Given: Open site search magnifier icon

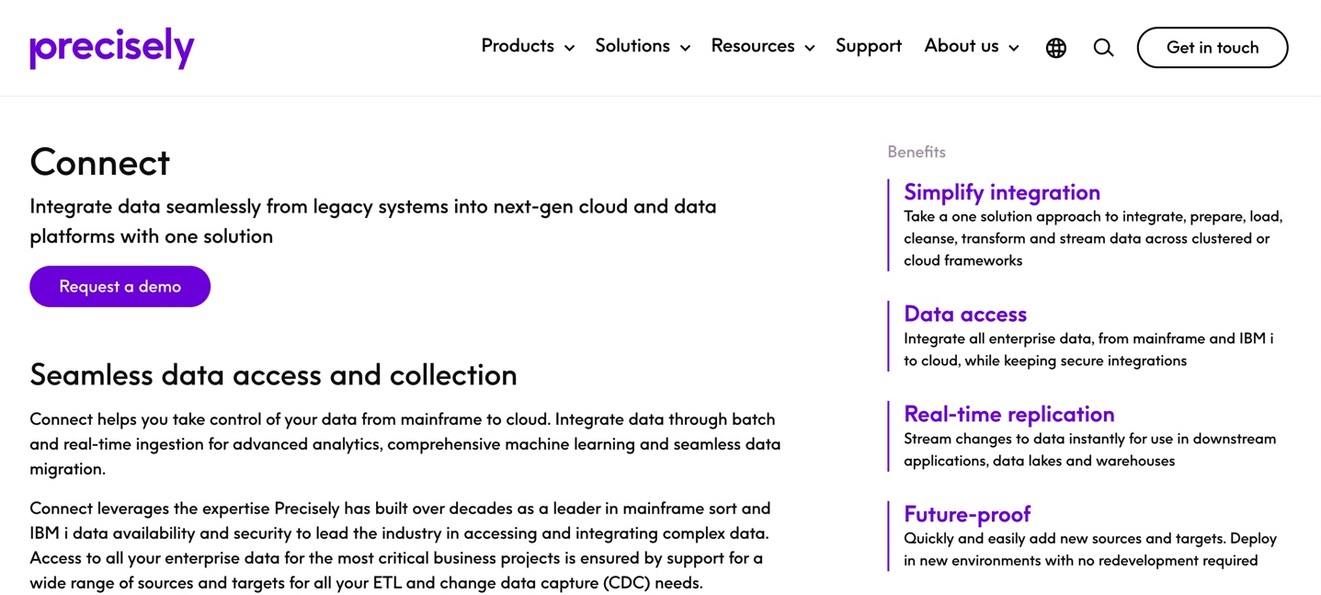Looking at the screenshot, I should 1103,48.
